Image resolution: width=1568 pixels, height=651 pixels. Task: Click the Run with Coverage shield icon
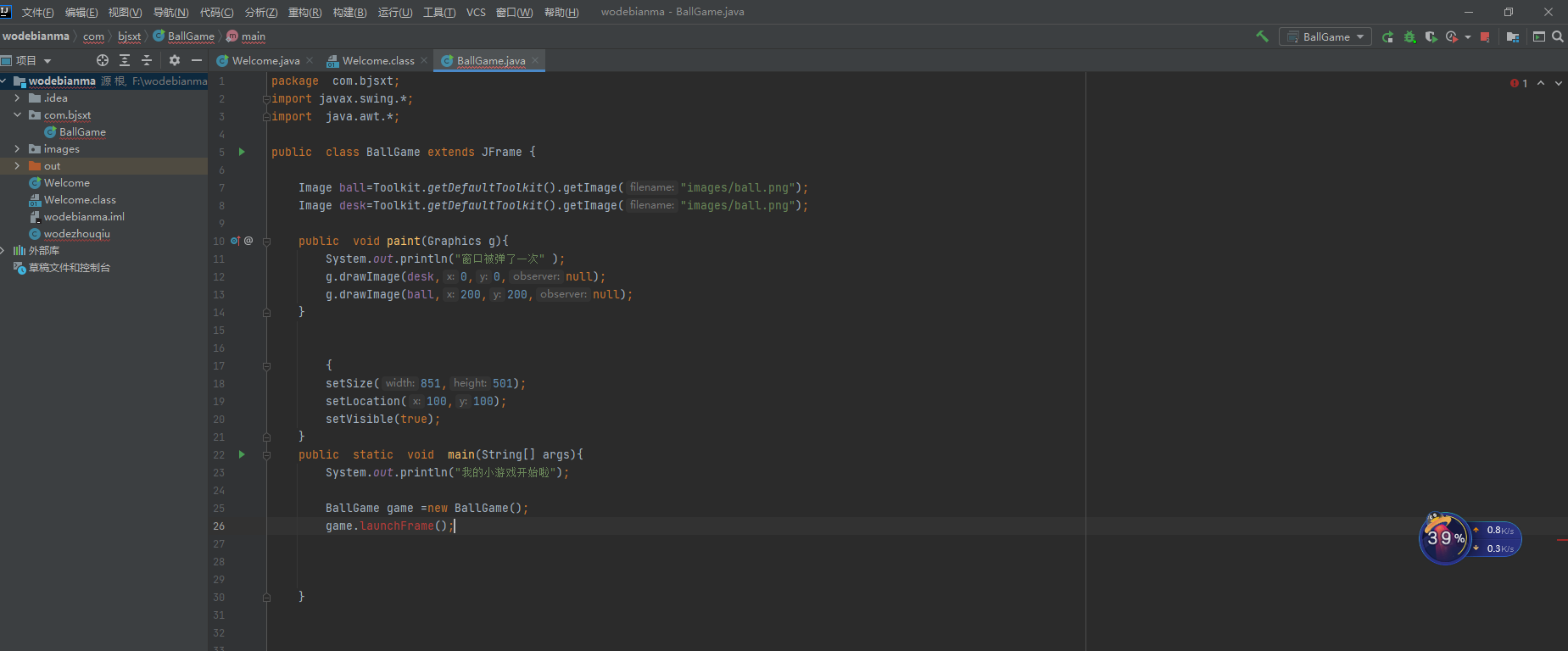click(1431, 36)
